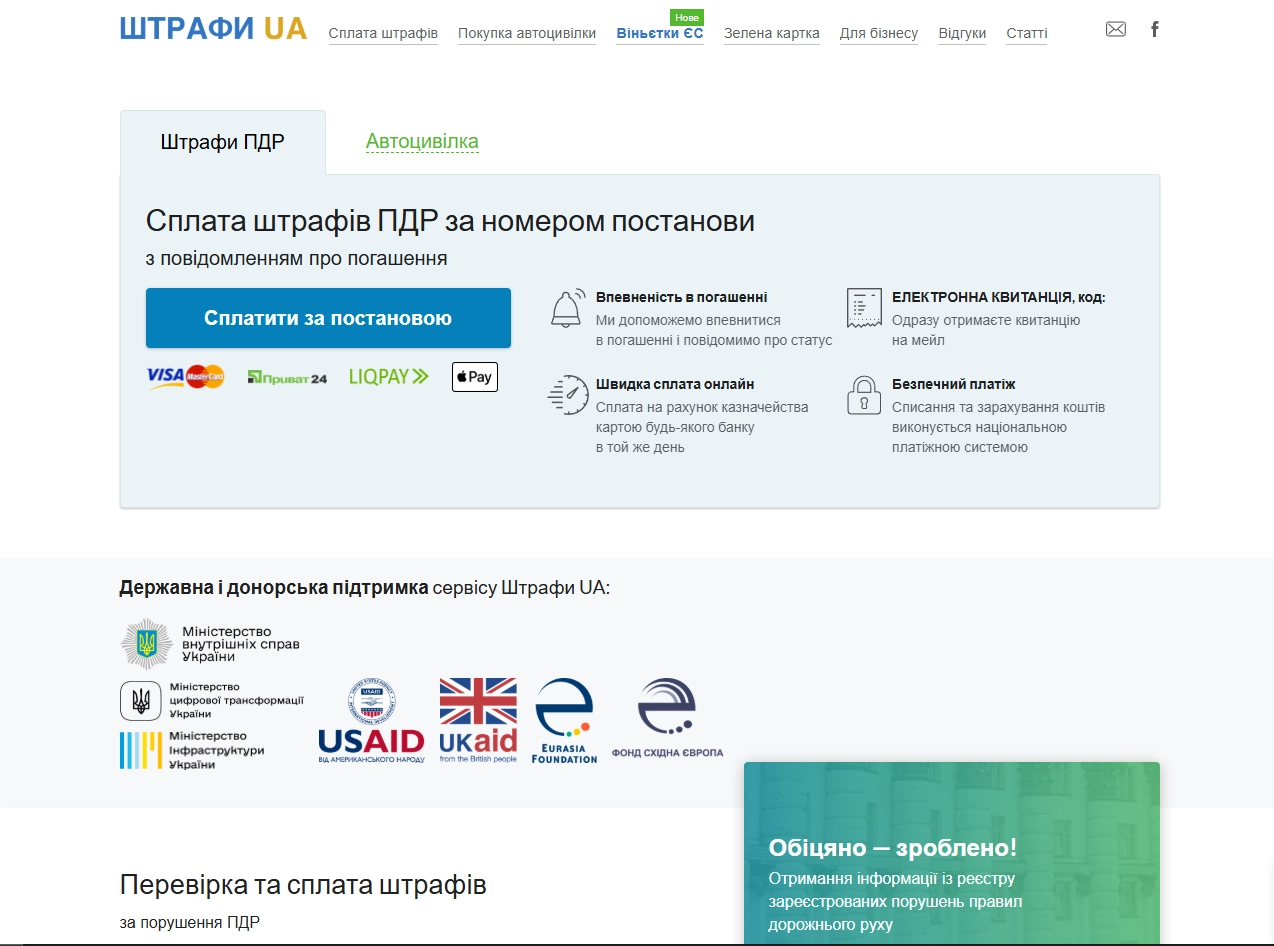1274x946 pixels.
Task: Click the Безпечний платіж heading
Action: point(954,384)
